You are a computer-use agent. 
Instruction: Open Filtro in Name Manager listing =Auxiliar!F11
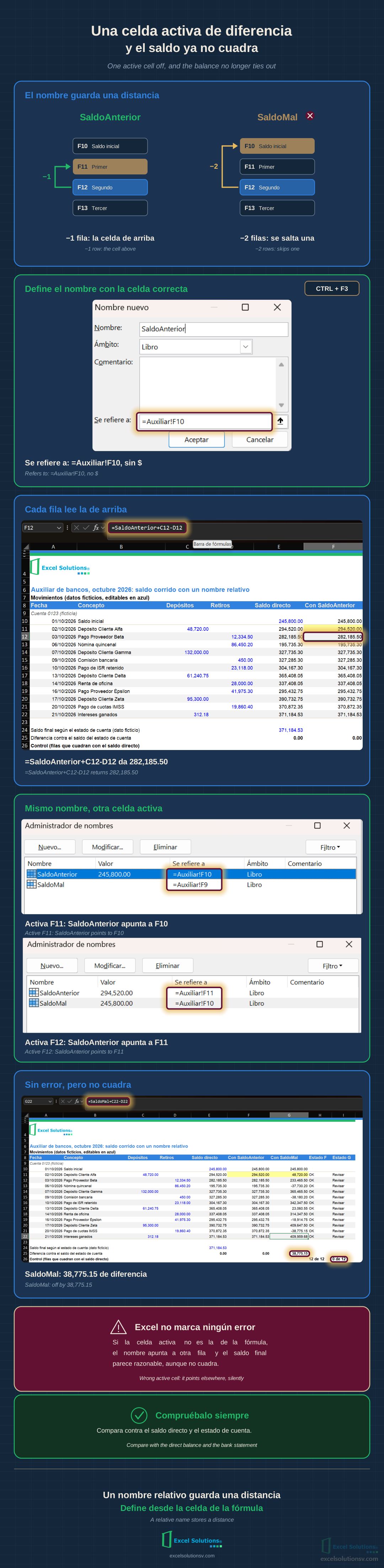[332, 965]
